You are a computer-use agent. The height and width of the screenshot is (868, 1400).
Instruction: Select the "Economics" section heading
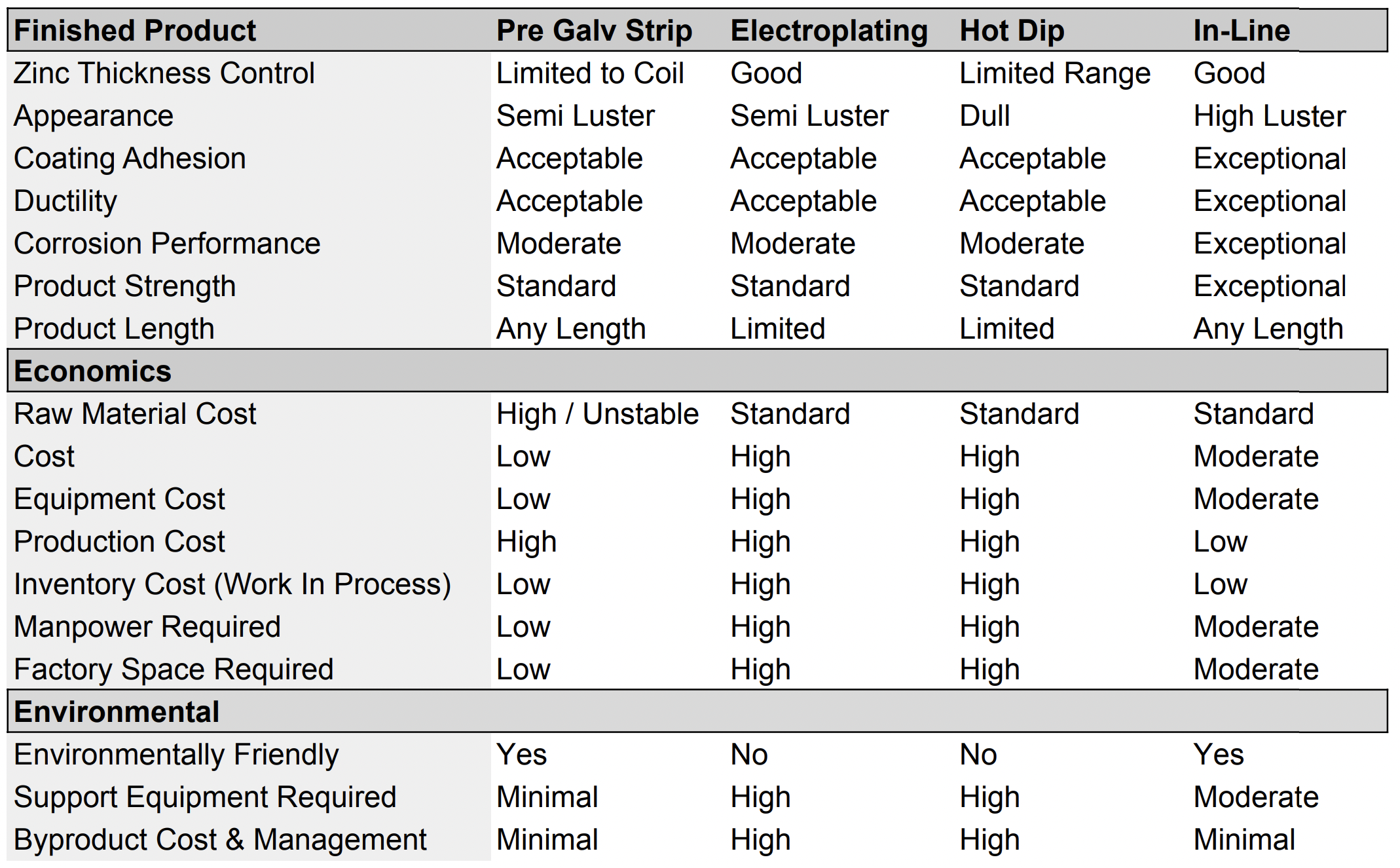click(x=92, y=371)
